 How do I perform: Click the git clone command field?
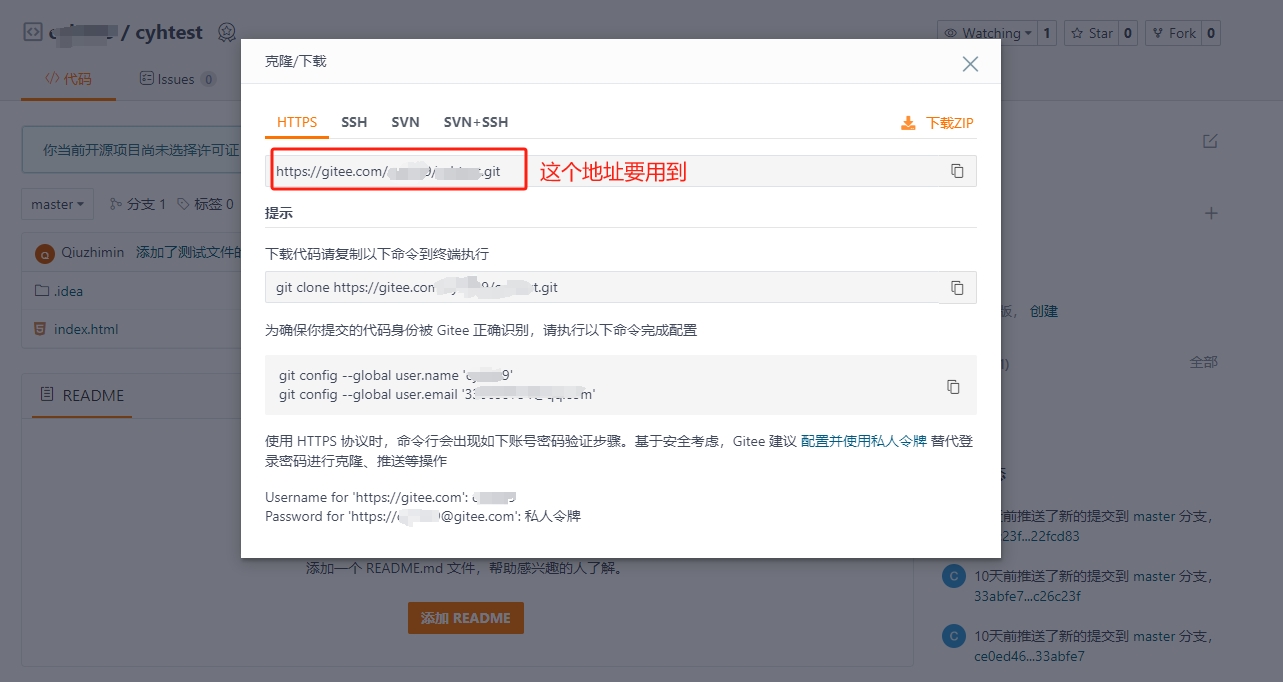click(620, 287)
